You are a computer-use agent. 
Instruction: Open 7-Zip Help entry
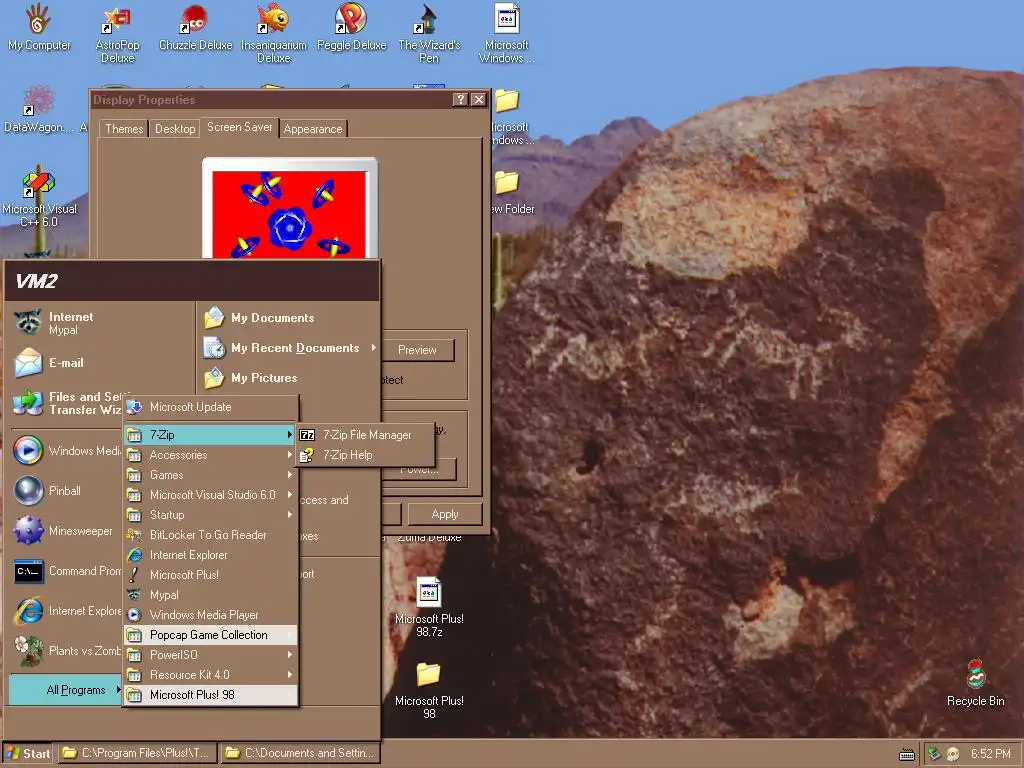[365, 455]
